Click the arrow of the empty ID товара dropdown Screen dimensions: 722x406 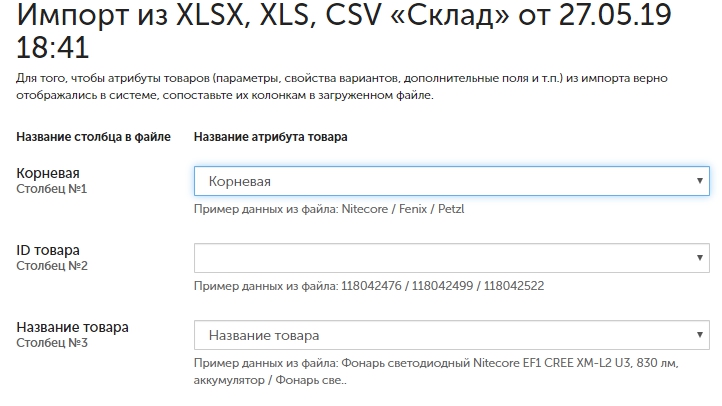[699, 258]
